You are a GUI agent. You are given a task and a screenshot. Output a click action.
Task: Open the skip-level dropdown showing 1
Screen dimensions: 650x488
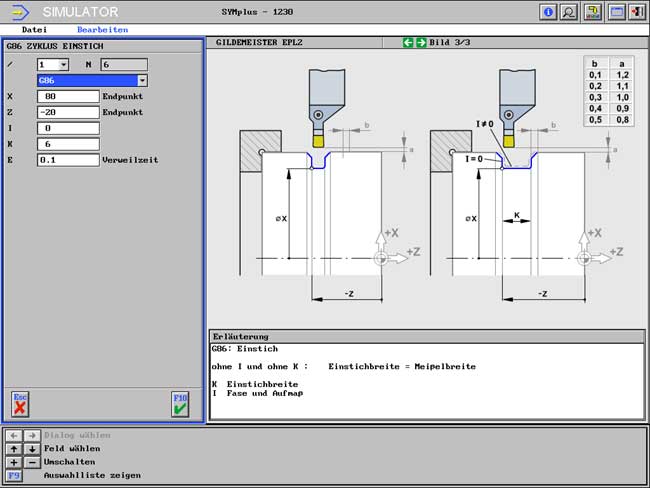pos(63,64)
